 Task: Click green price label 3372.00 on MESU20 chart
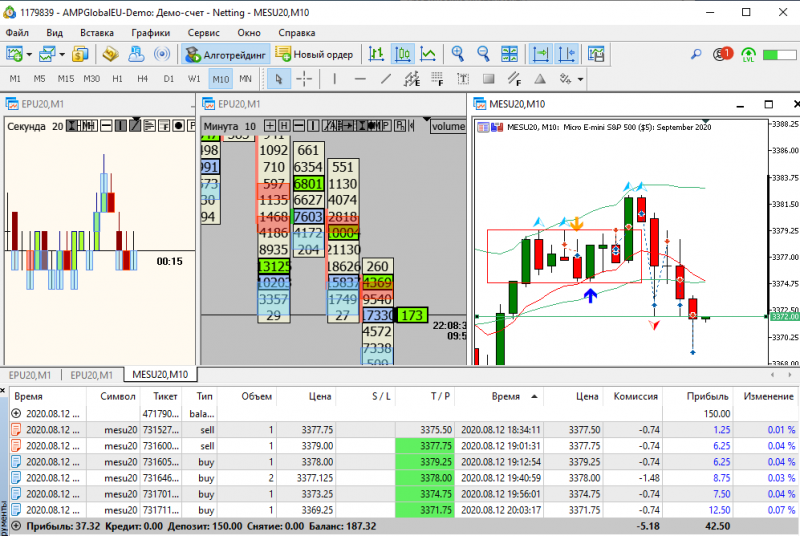pos(784,317)
